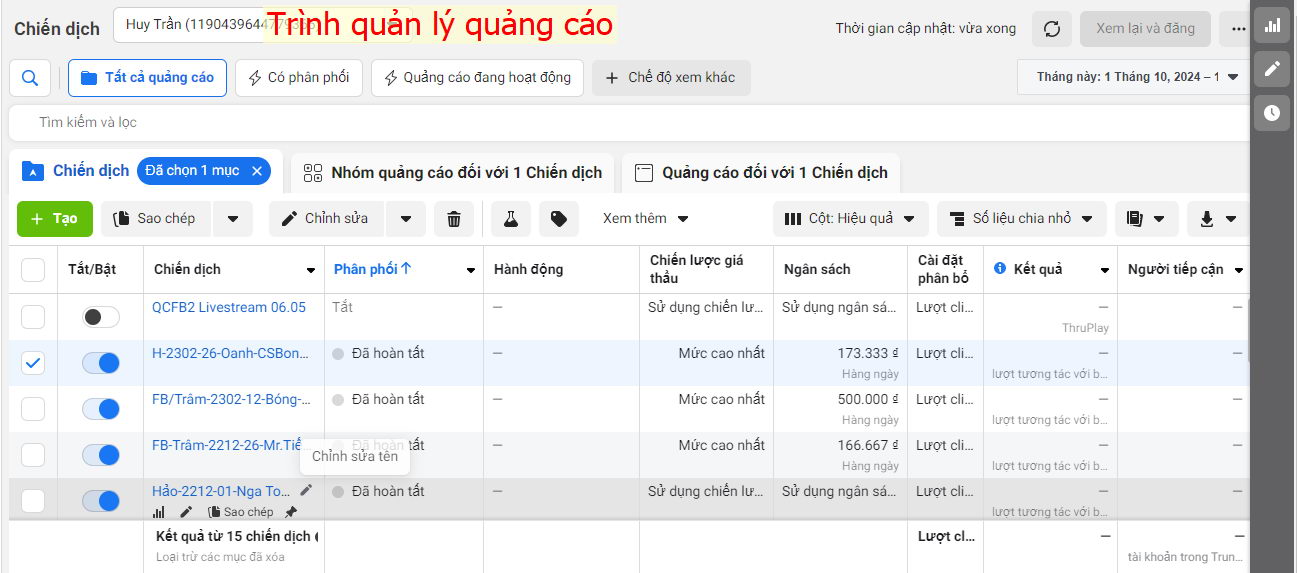This screenshot has height=573, width=1297.
Task: Clear selection with X on Đã chọn 1 mục
Action: tap(257, 171)
